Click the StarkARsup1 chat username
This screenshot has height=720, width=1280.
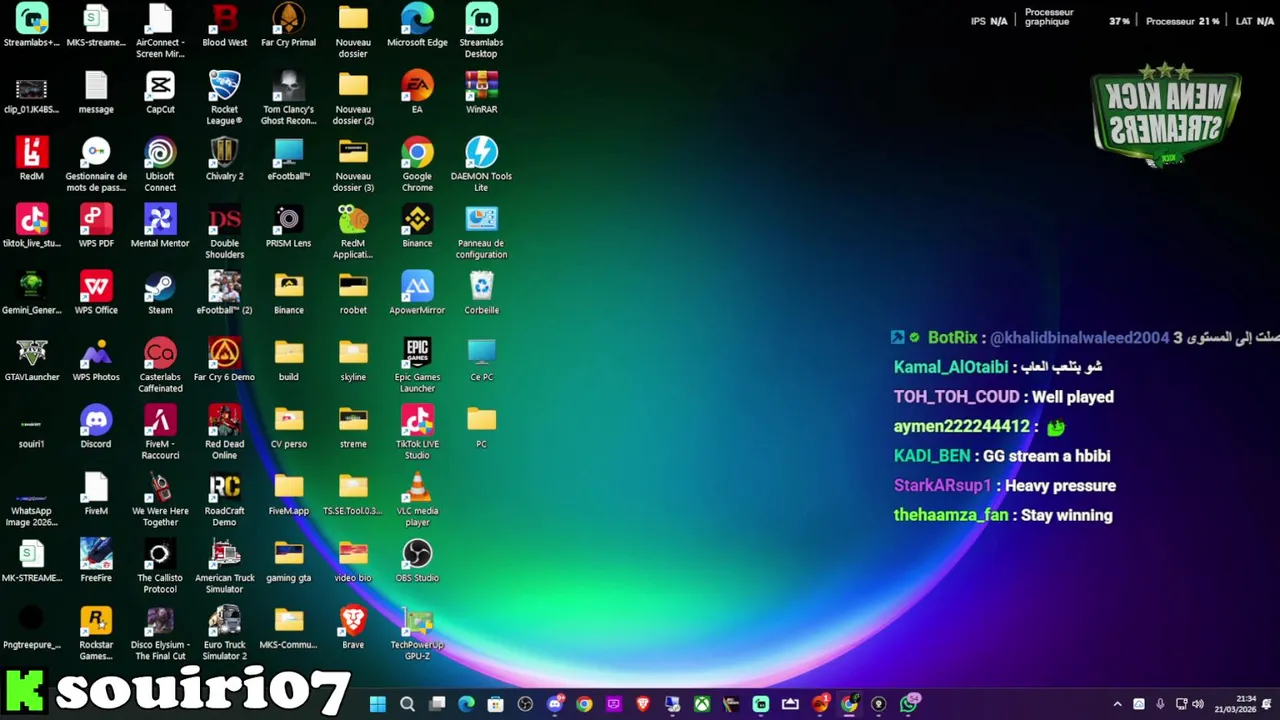click(942, 486)
